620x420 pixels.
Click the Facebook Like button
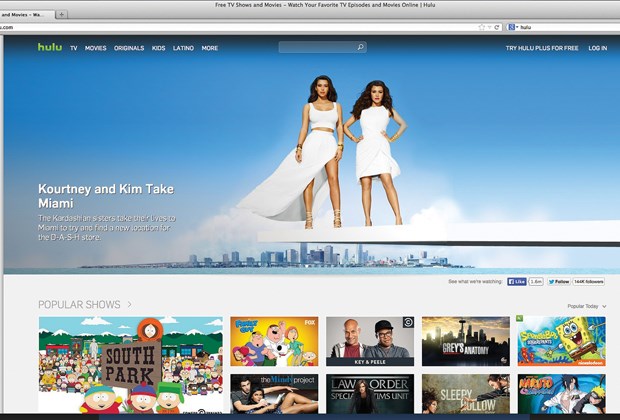pyautogui.click(x=517, y=282)
